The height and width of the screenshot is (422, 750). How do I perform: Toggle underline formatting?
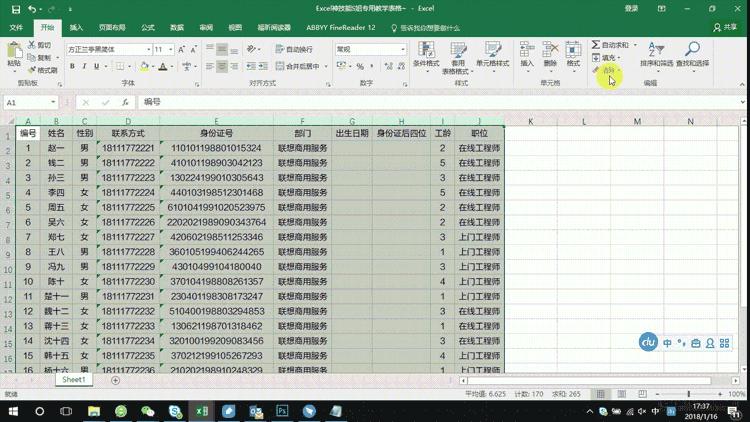(96, 67)
